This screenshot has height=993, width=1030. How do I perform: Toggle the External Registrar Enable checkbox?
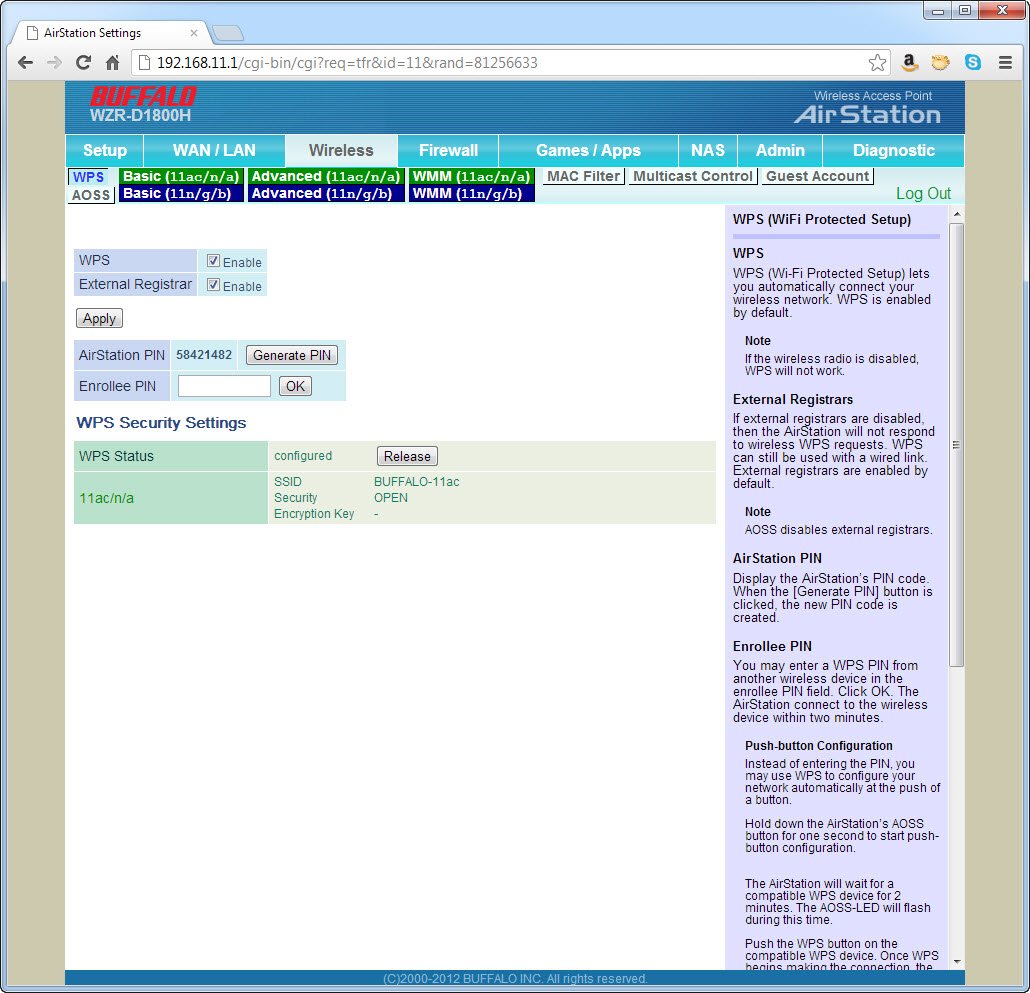tap(213, 285)
